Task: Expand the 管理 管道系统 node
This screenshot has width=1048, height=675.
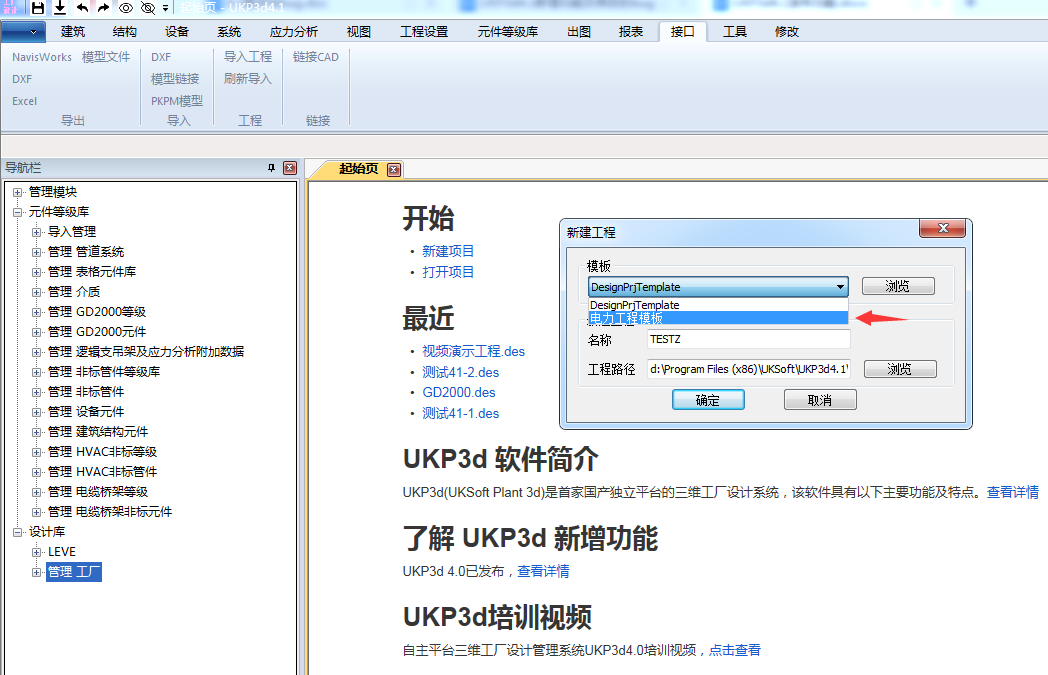Action: click(x=37, y=253)
